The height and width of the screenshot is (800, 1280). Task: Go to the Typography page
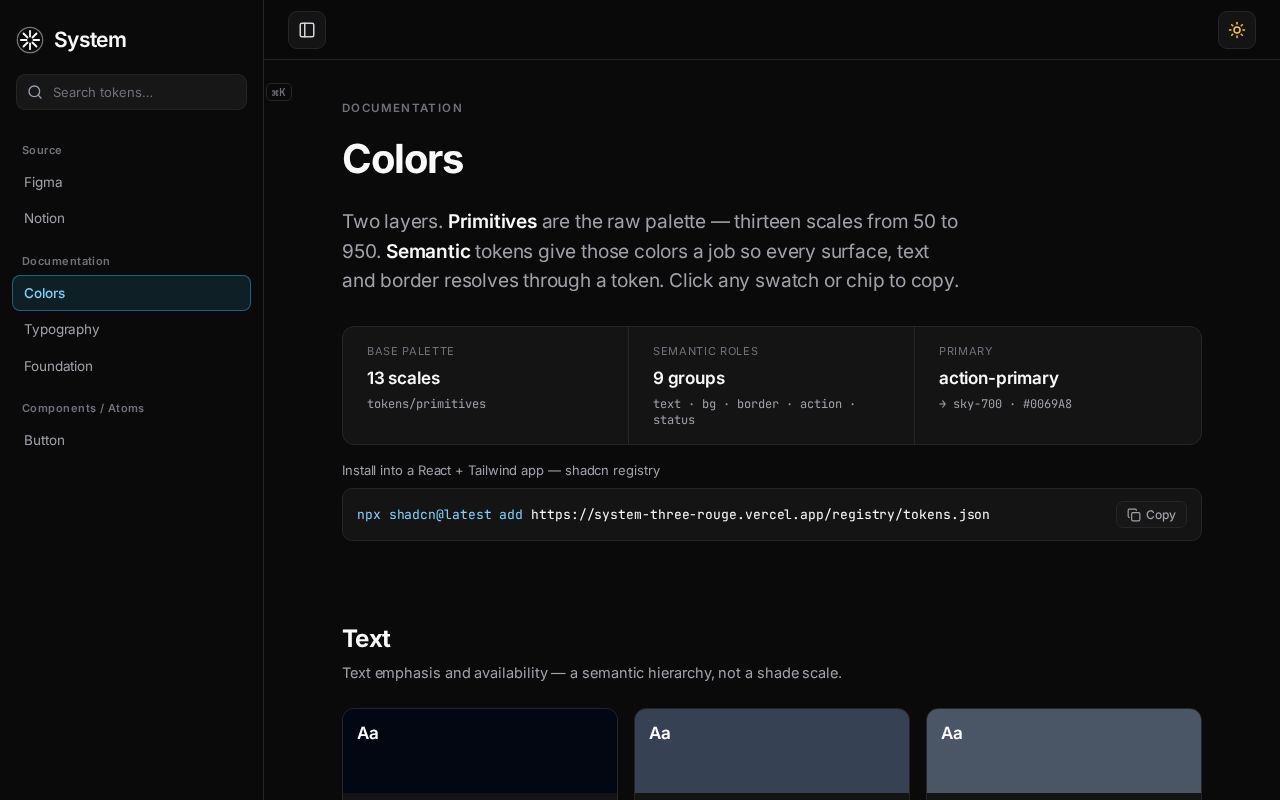[131, 329]
